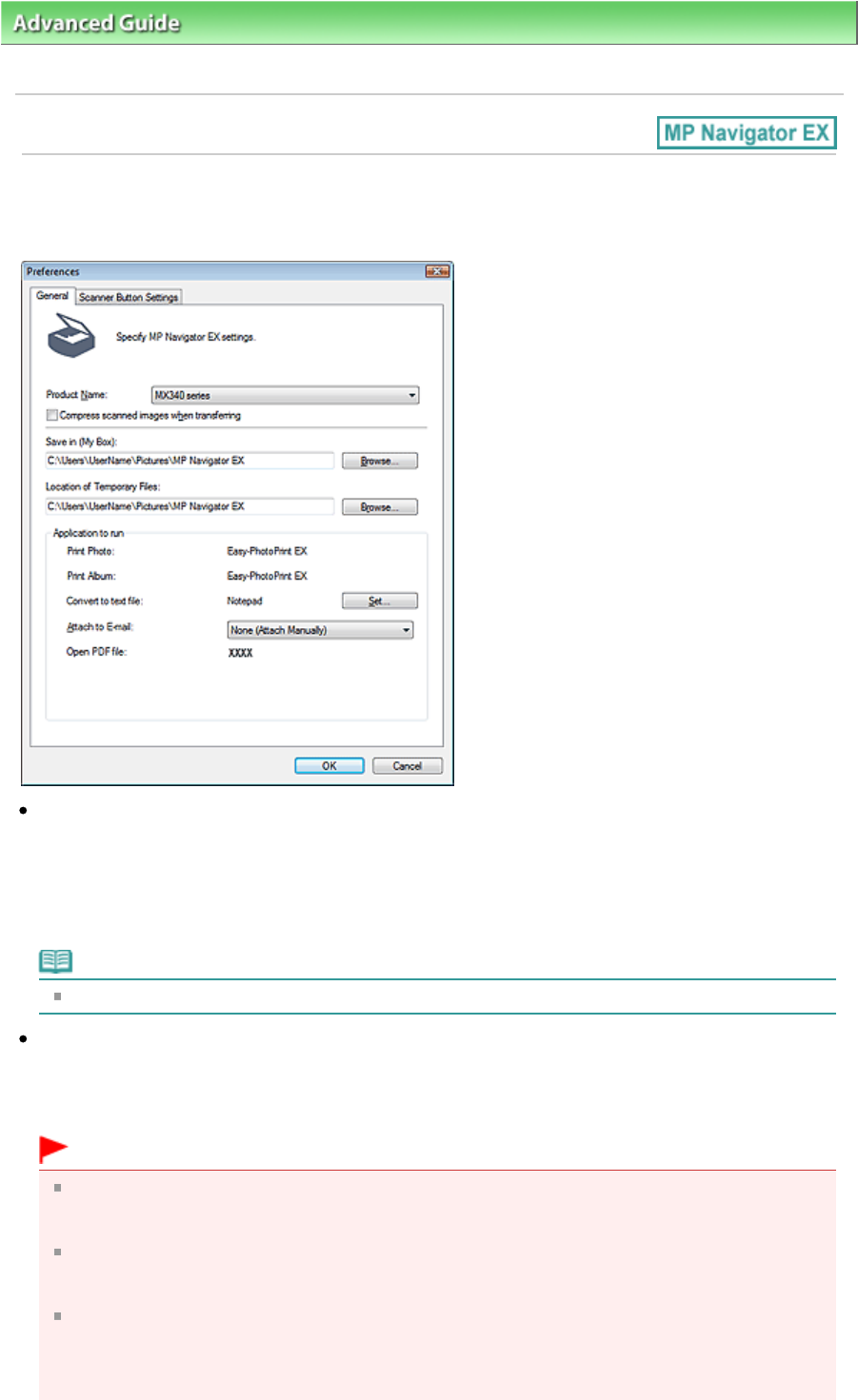
Task: Confirm preferences with OK
Action: 329,766
